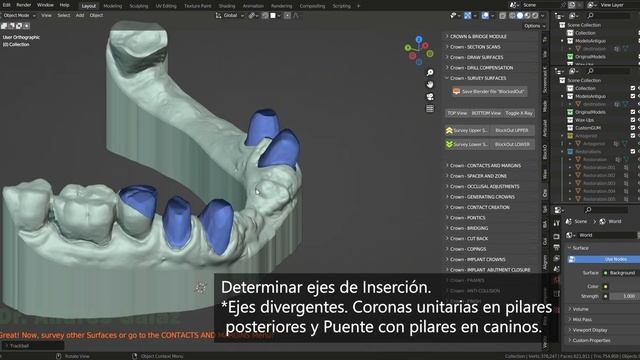
Task: Open the Render menu
Action: (x=24, y=5)
